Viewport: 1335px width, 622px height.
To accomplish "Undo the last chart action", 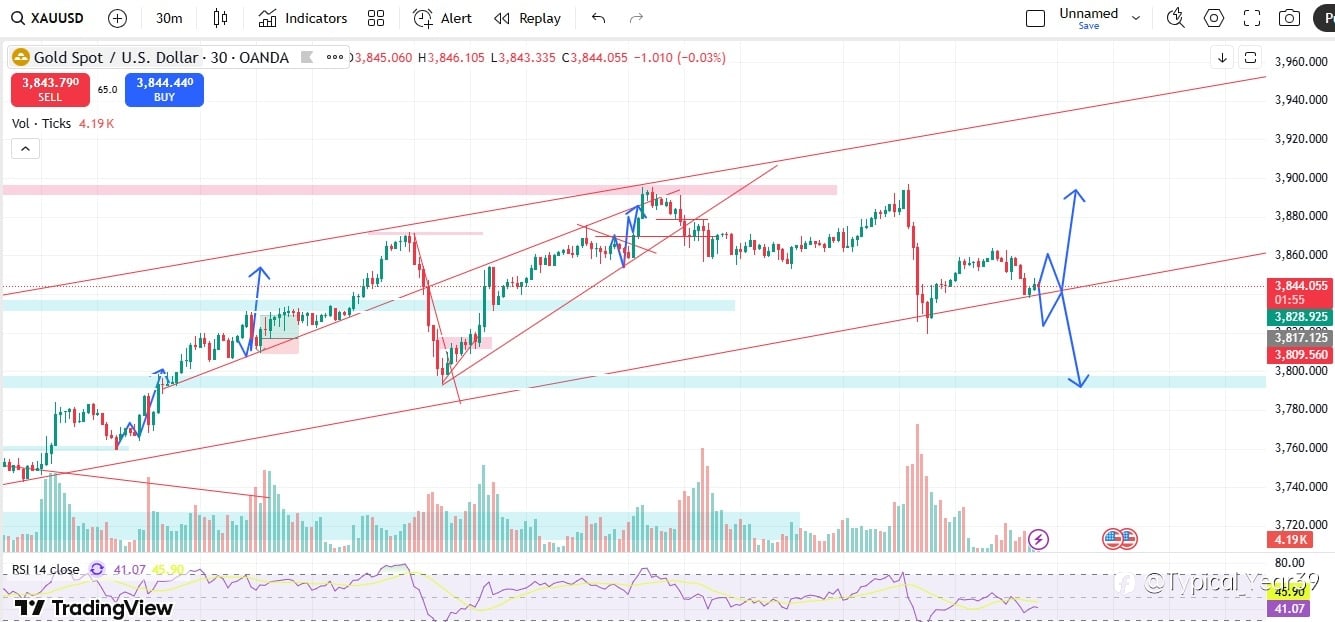I will pyautogui.click(x=598, y=18).
